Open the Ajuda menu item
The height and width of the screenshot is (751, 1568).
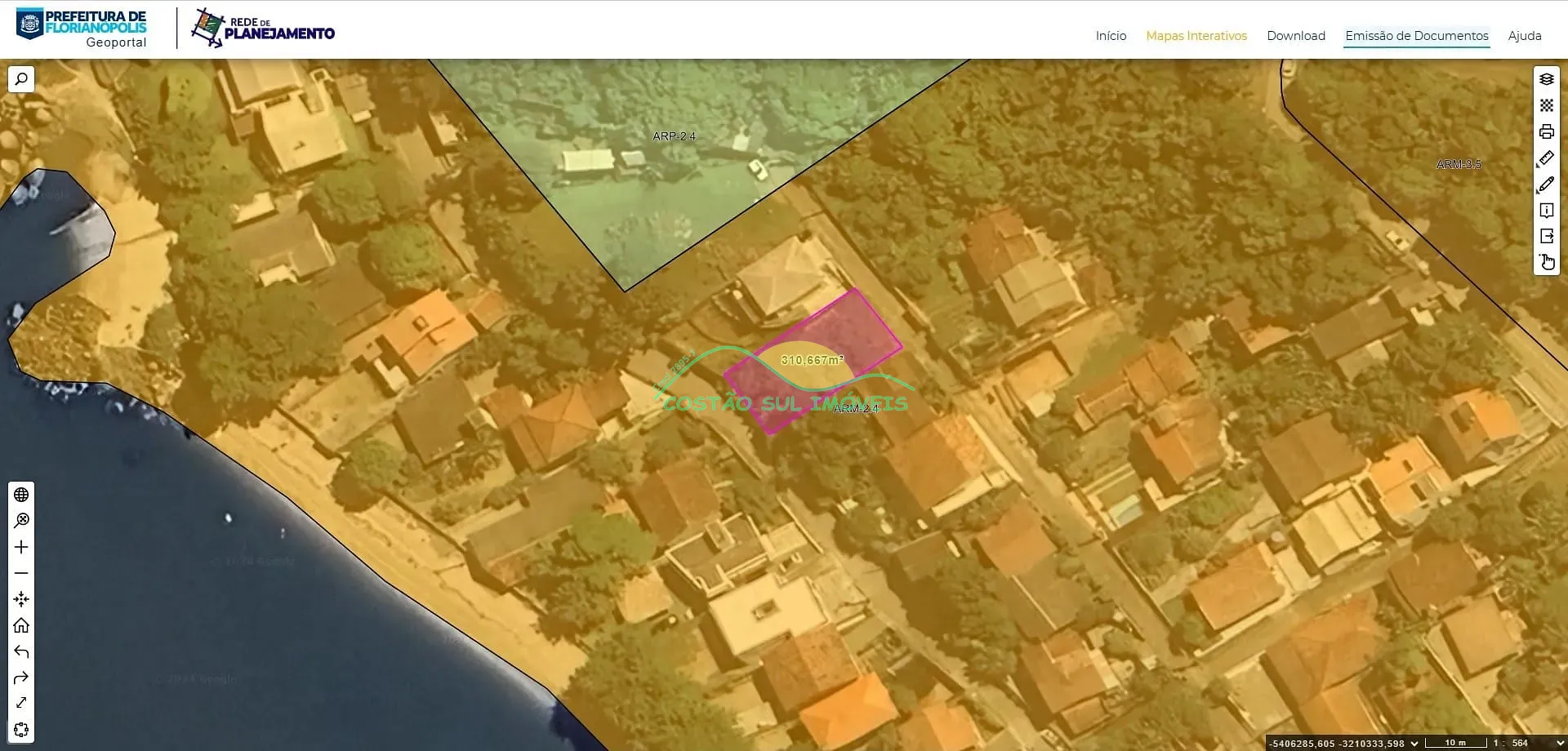click(1525, 36)
